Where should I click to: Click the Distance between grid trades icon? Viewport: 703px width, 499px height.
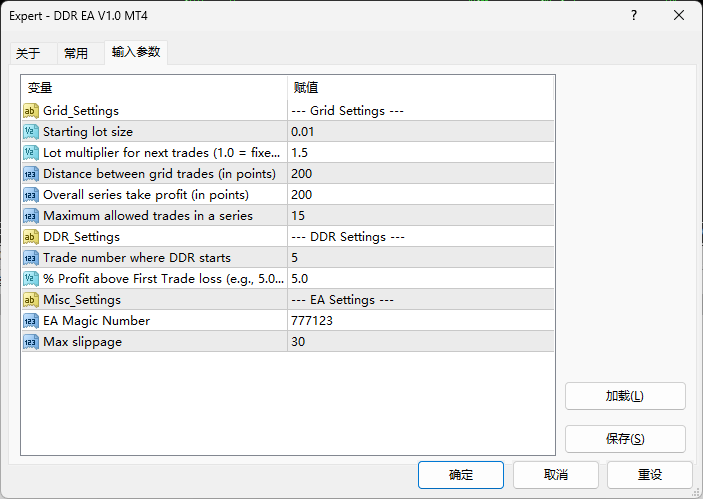point(31,174)
